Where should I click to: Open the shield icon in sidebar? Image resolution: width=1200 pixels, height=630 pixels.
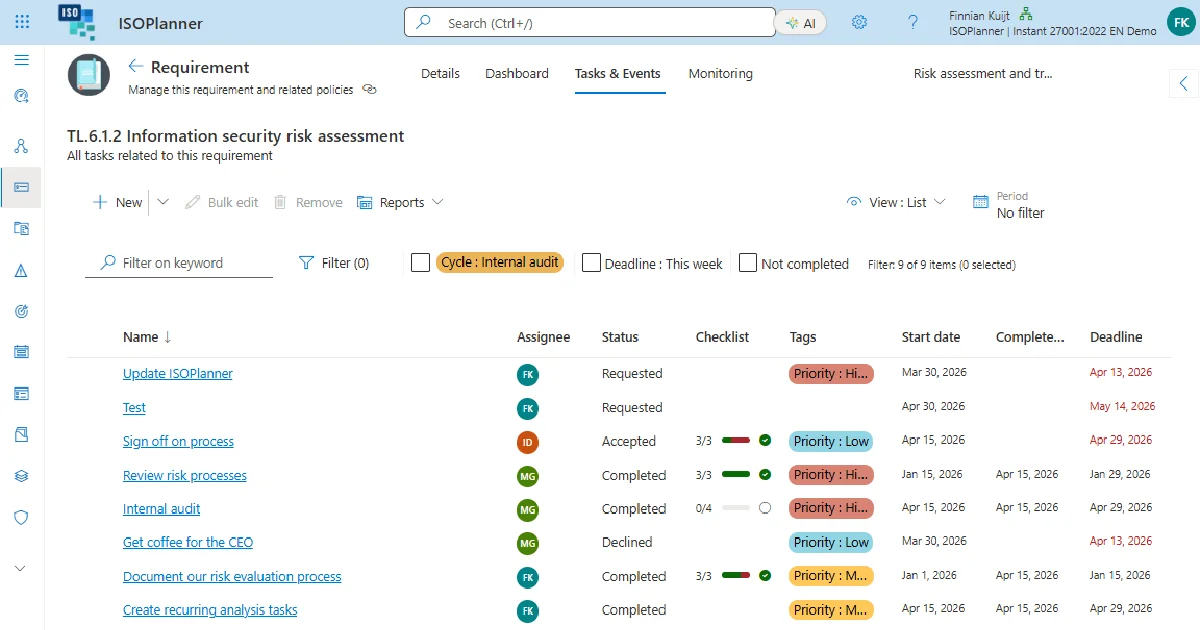click(22, 517)
